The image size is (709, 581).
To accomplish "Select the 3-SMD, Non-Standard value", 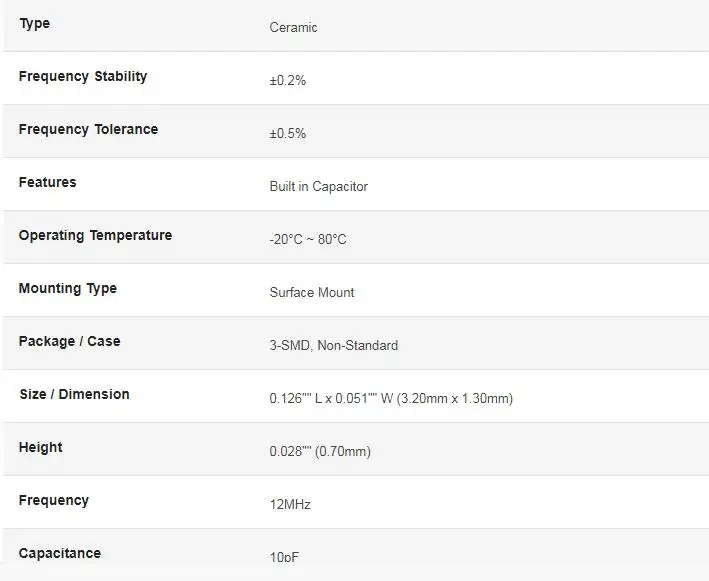I will 333,346.
